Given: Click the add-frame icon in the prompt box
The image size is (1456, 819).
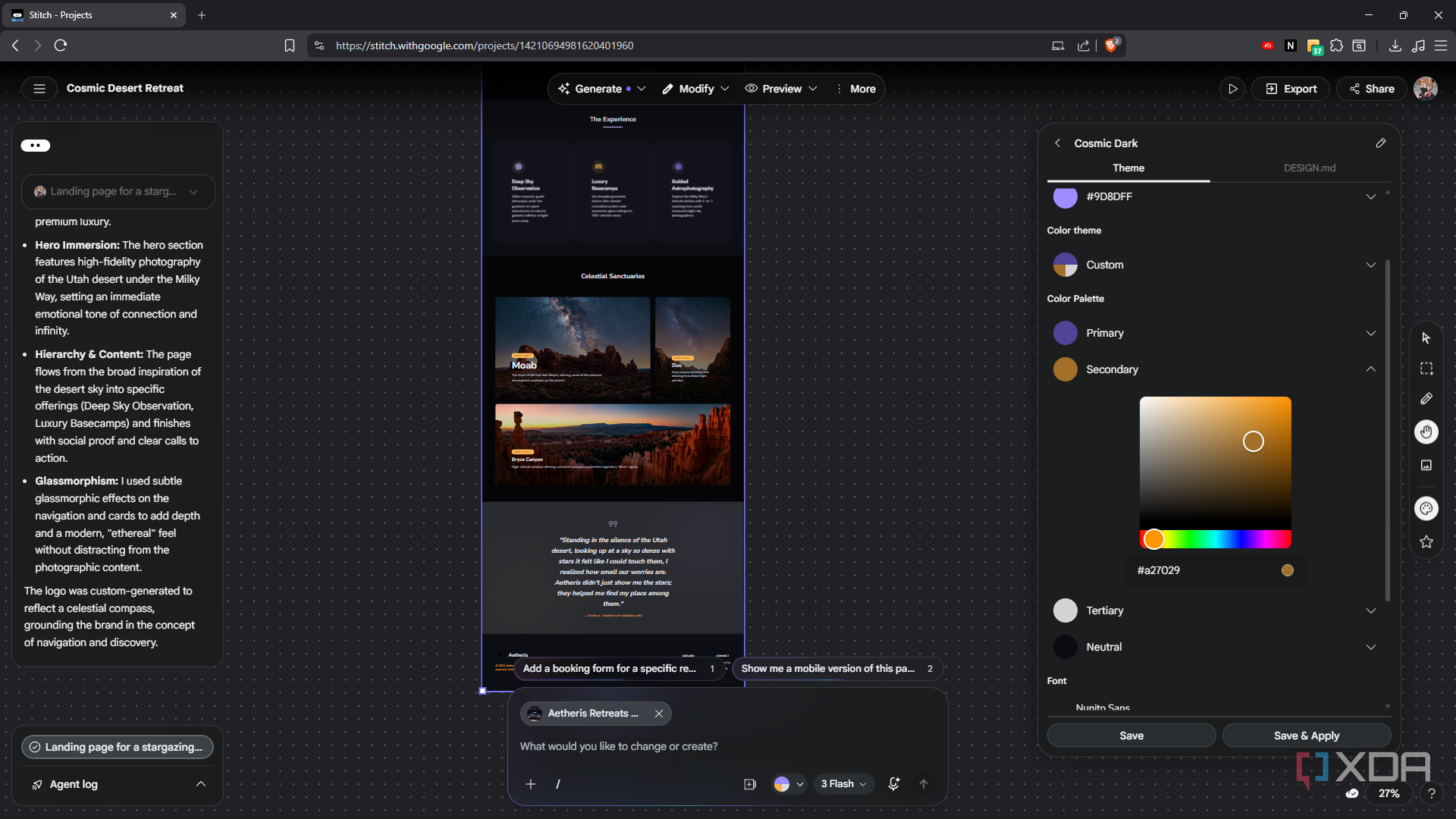Looking at the screenshot, I should (750, 784).
